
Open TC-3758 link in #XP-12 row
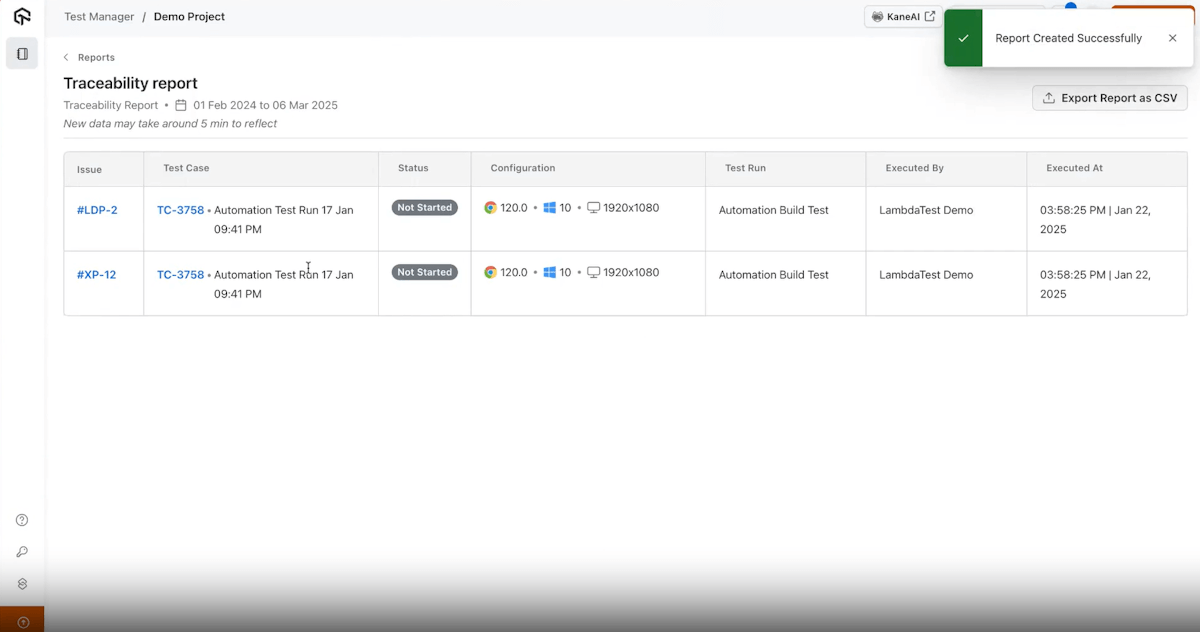click(180, 275)
